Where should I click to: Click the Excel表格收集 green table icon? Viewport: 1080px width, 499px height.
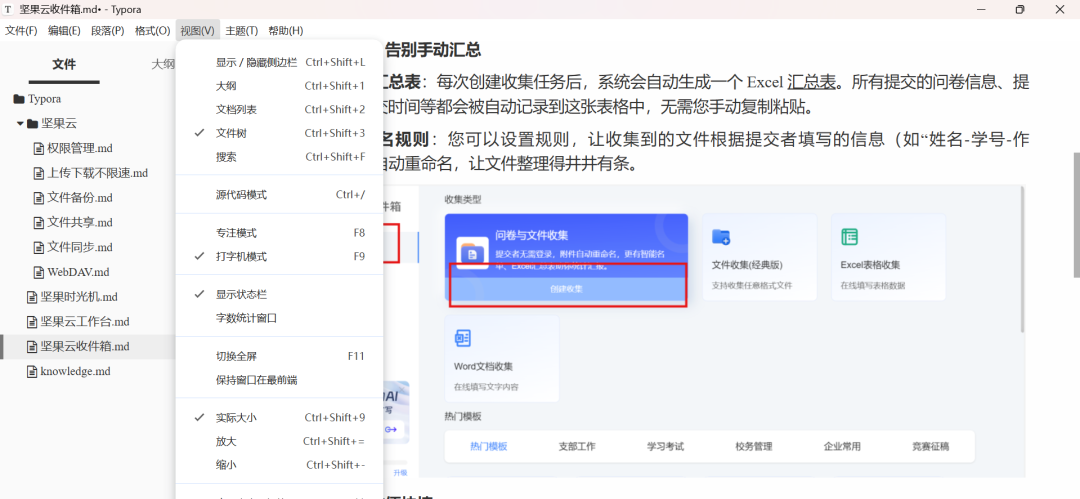(x=849, y=237)
